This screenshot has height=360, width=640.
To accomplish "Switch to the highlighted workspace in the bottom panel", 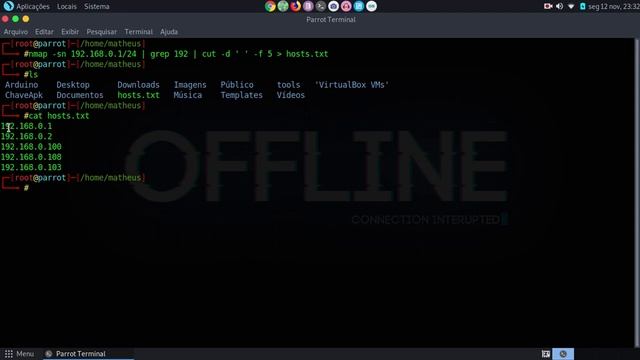I will pyautogui.click(x=563, y=354).
